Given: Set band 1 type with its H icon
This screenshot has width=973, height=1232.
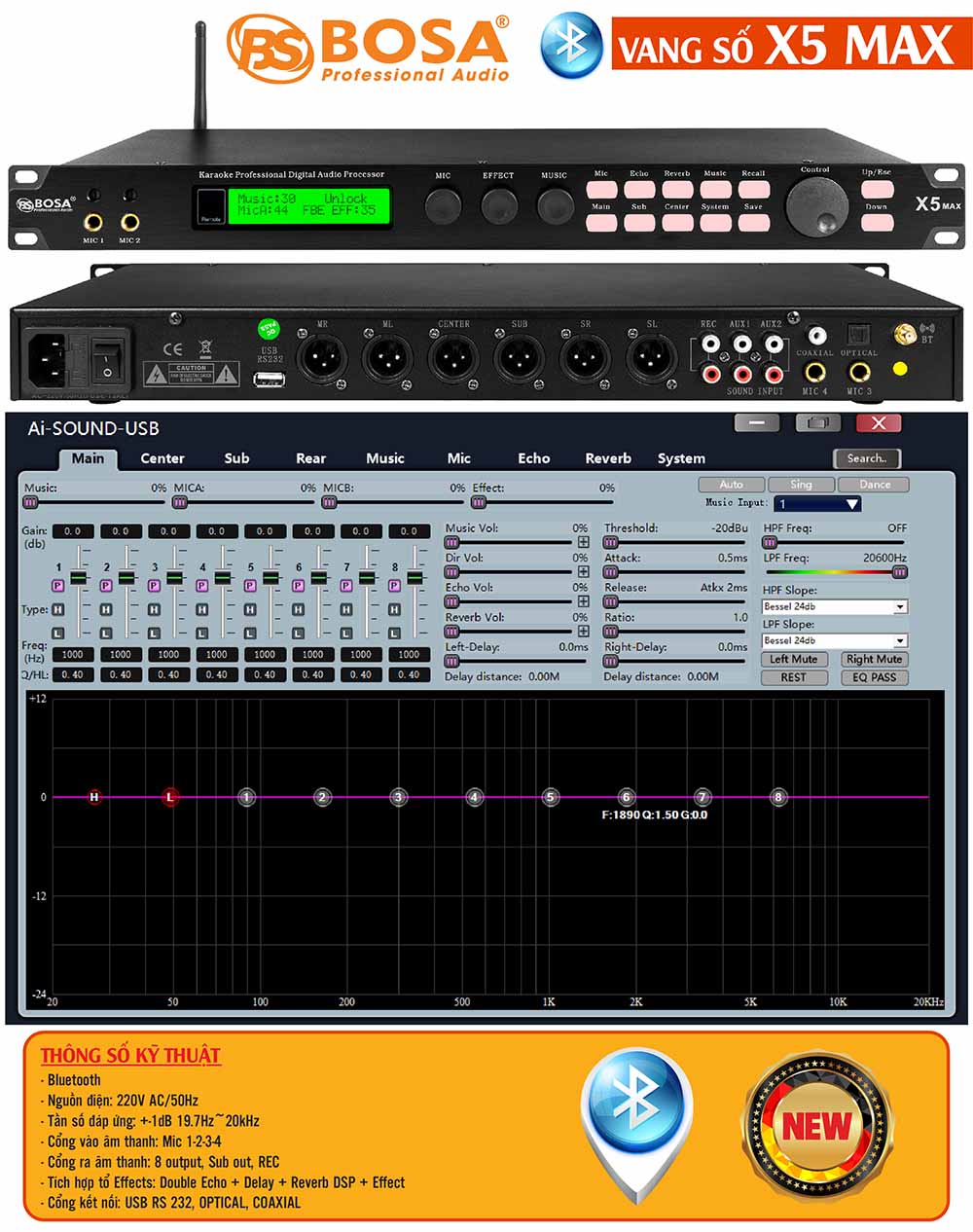Looking at the screenshot, I should 58,609.
